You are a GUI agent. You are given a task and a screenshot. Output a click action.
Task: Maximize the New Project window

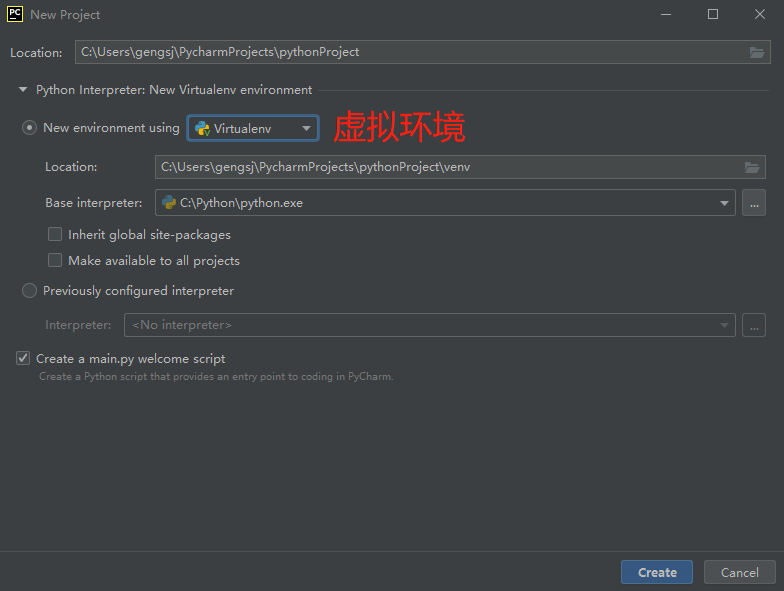[x=713, y=14]
